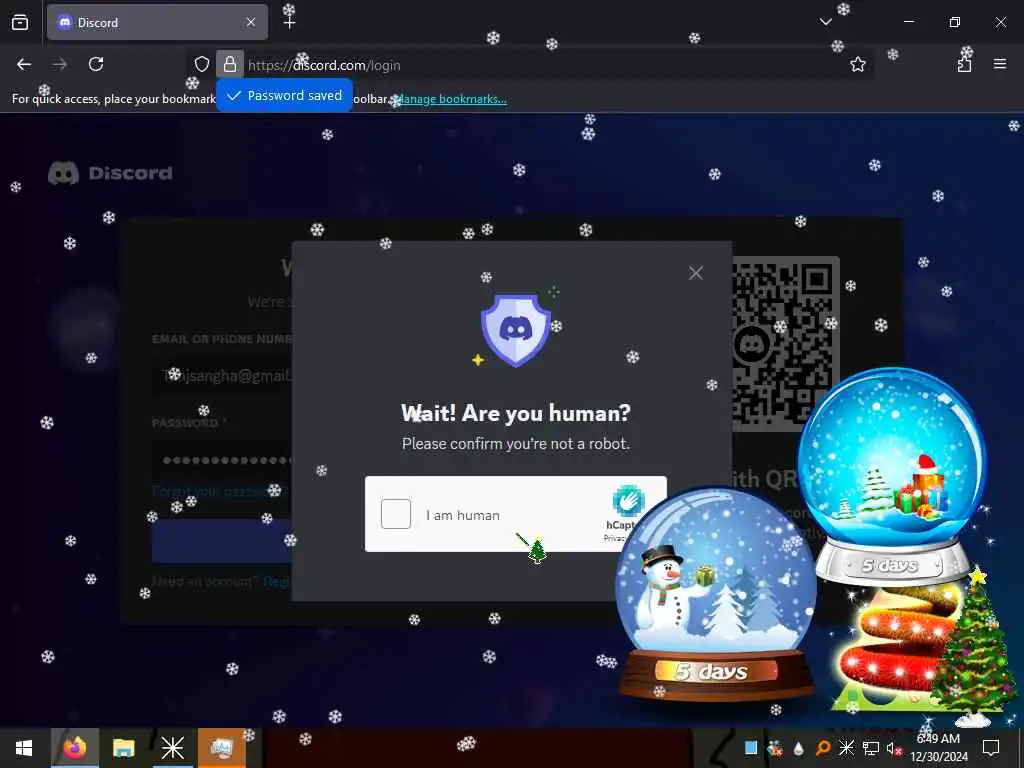
Task: Open the clock showing 6:49 AM
Action: [x=938, y=748]
